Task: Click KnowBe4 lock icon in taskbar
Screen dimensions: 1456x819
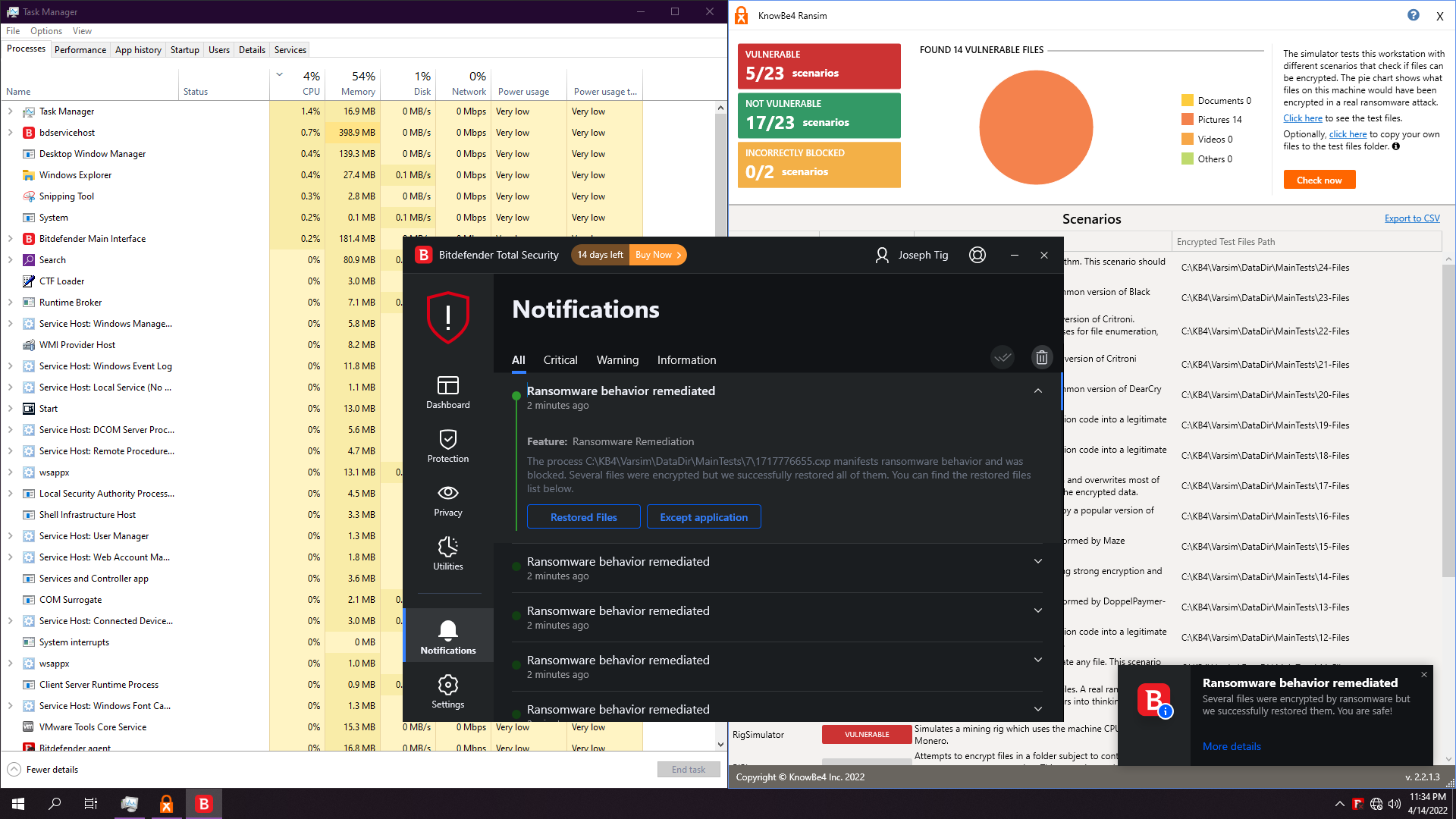Action: (x=166, y=804)
